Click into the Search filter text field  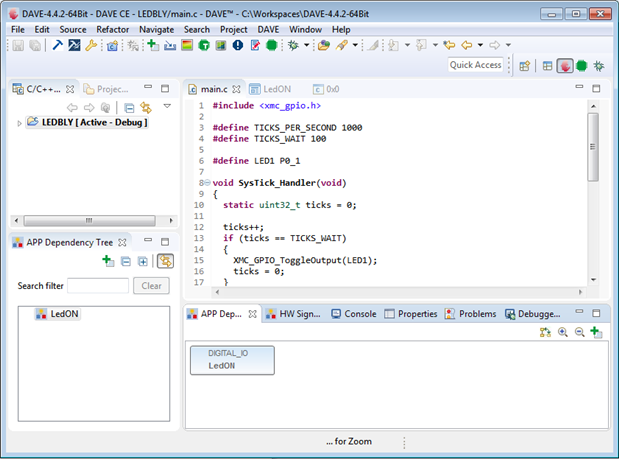(x=97, y=286)
